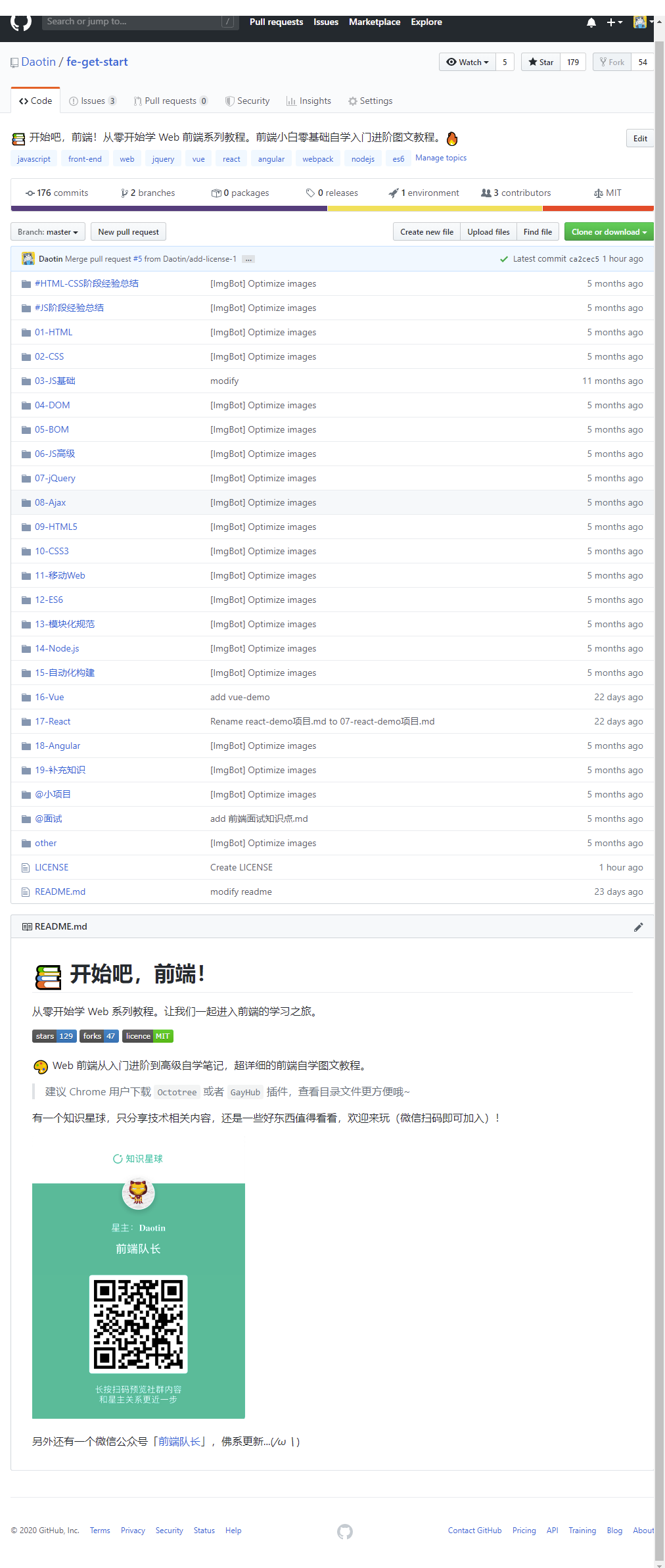This screenshot has width=665, height=1568.
Task: Click the QR code image
Action: tap(139, 1324)
